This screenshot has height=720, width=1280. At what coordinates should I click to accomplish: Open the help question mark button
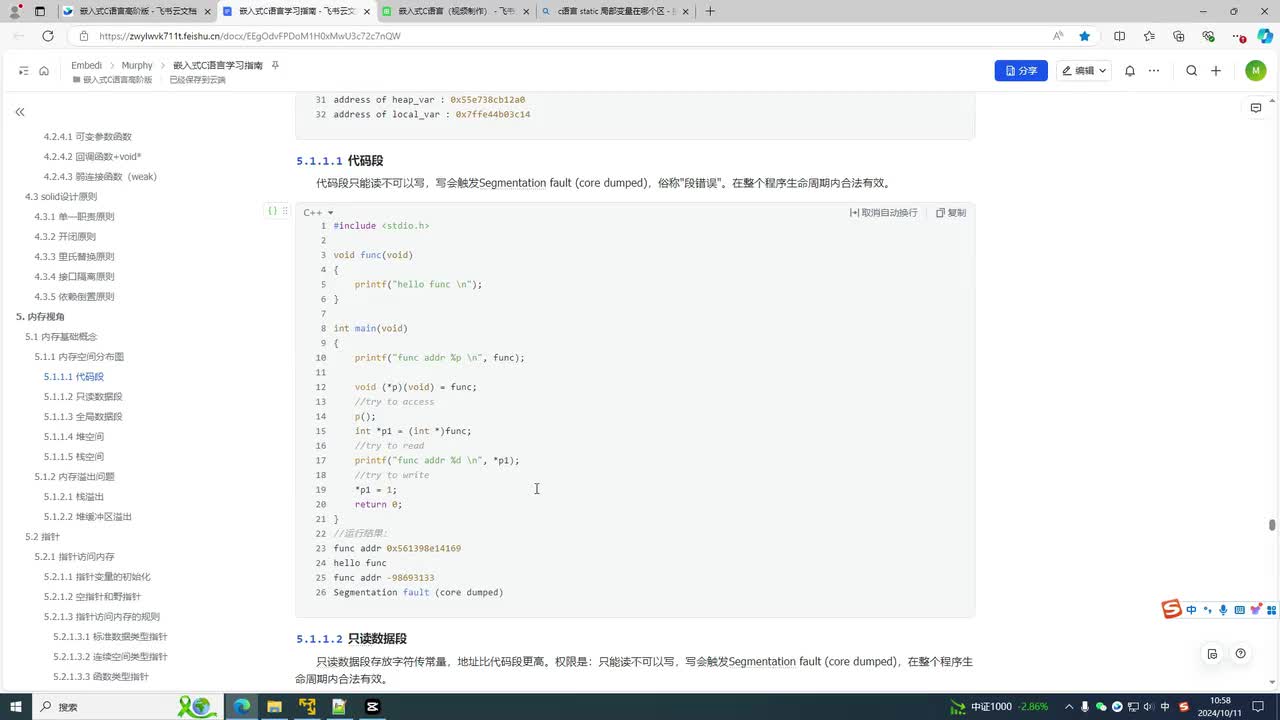click(1240, 654)
